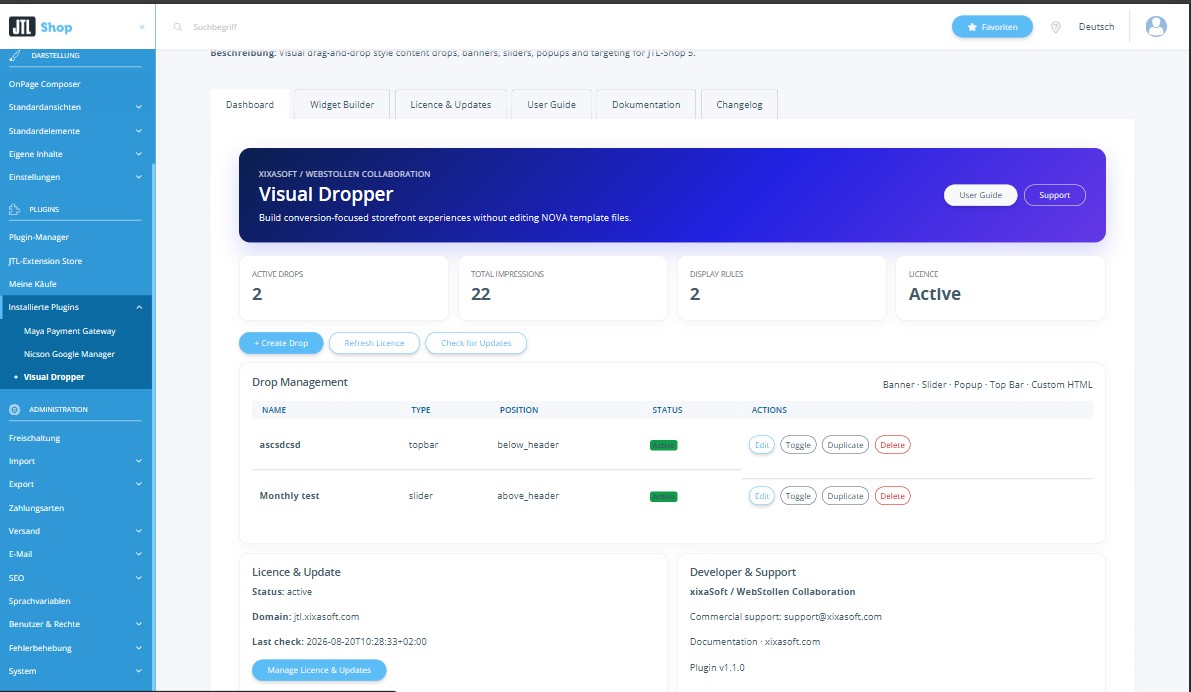Image resolution: width=1191 pixels, height=692 pixels.
Task: Expand Import menu
Action: point(75,461)
